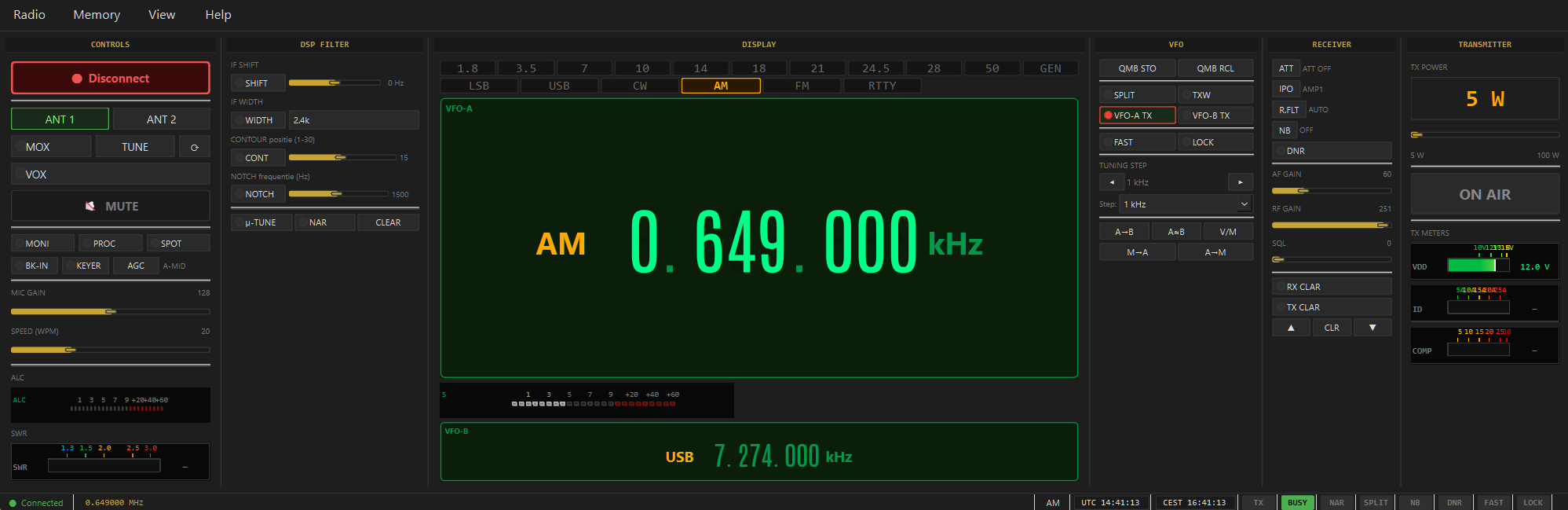Click the clarifier down triangle button

click(1372, 328)
